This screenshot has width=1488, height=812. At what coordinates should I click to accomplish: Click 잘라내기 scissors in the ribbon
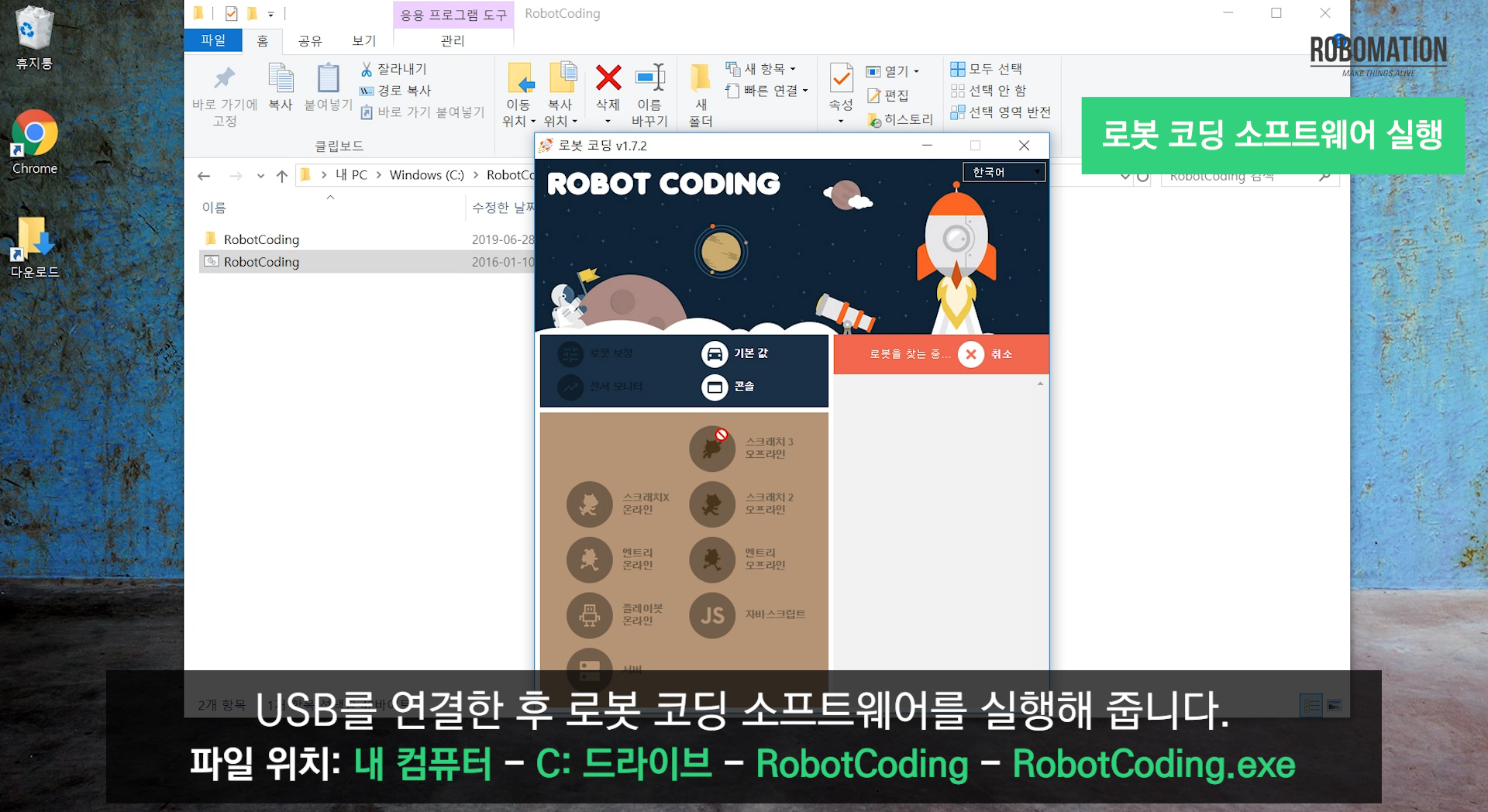(x=394, y=70)
